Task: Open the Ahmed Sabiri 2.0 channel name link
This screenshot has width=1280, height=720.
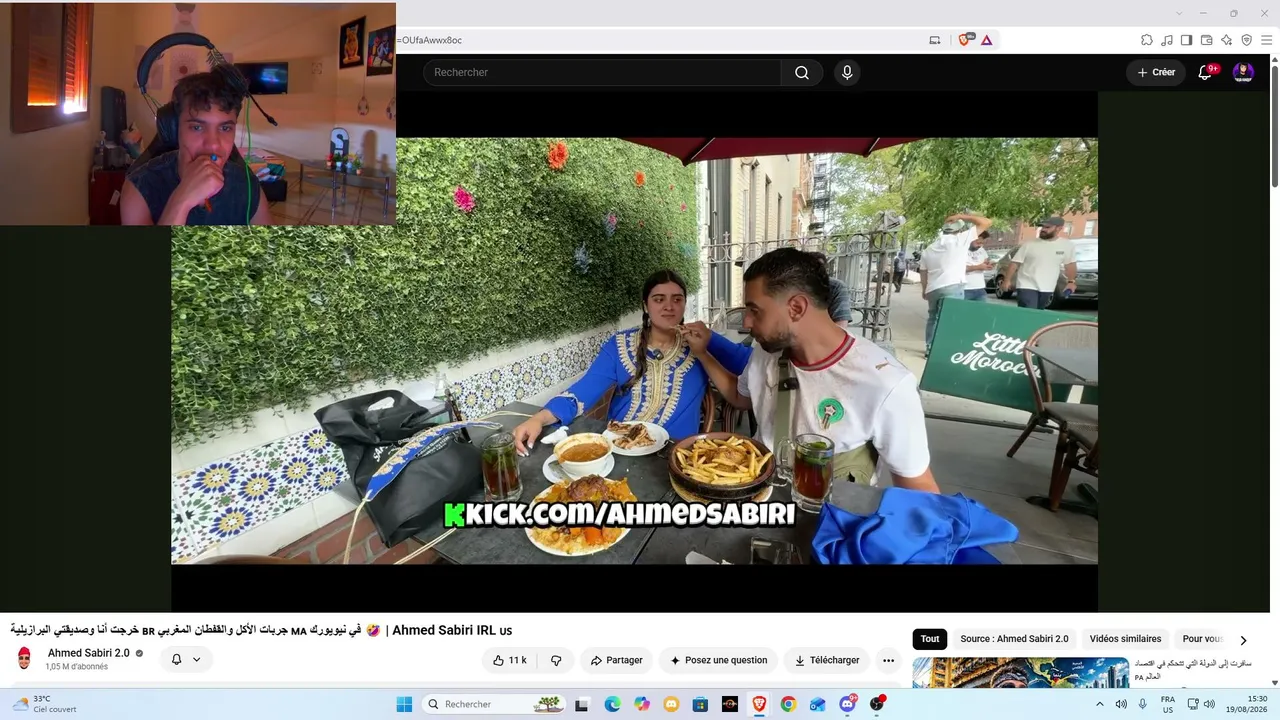Action: point(89,653)
